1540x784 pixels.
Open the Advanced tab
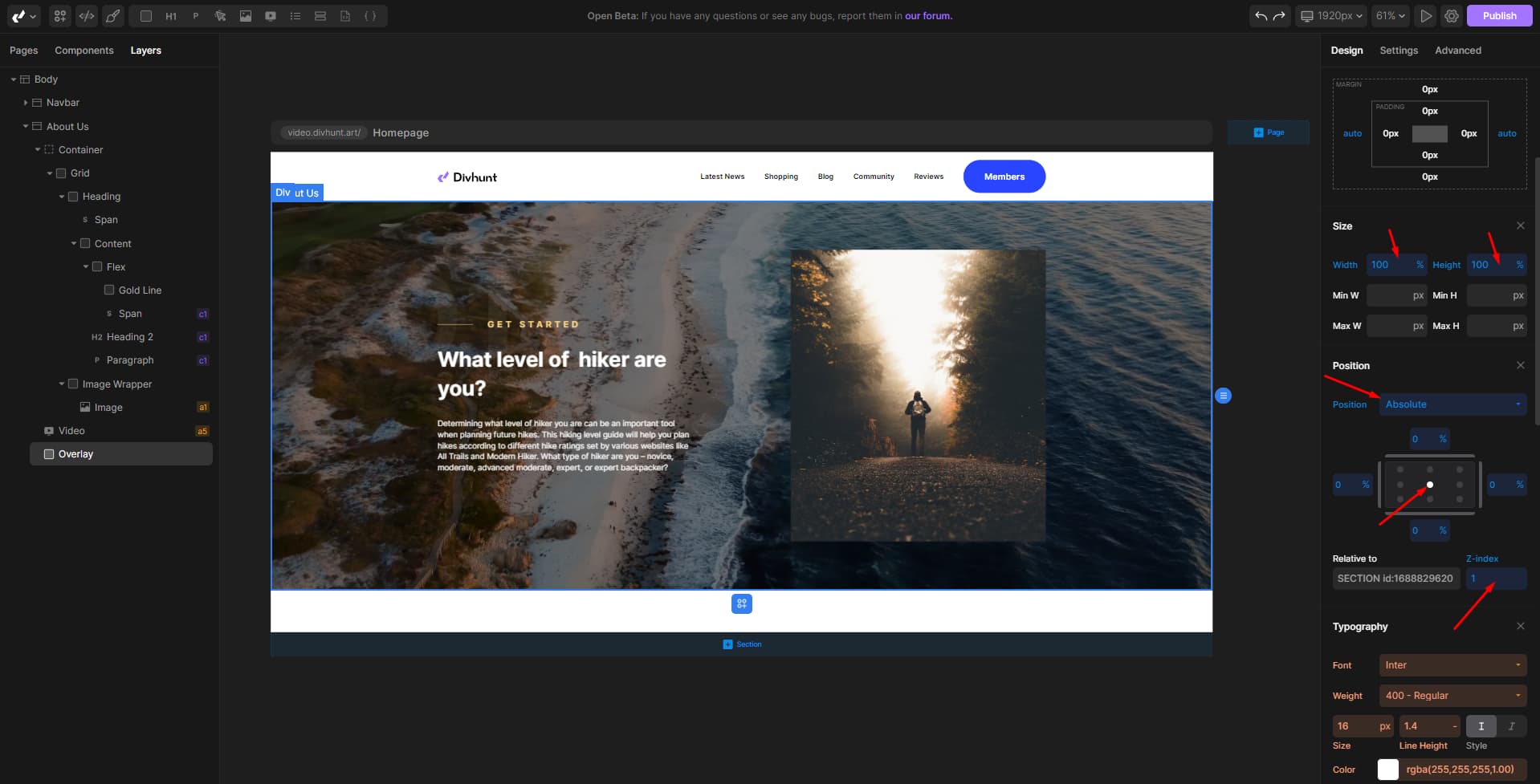pos(1458,51)
